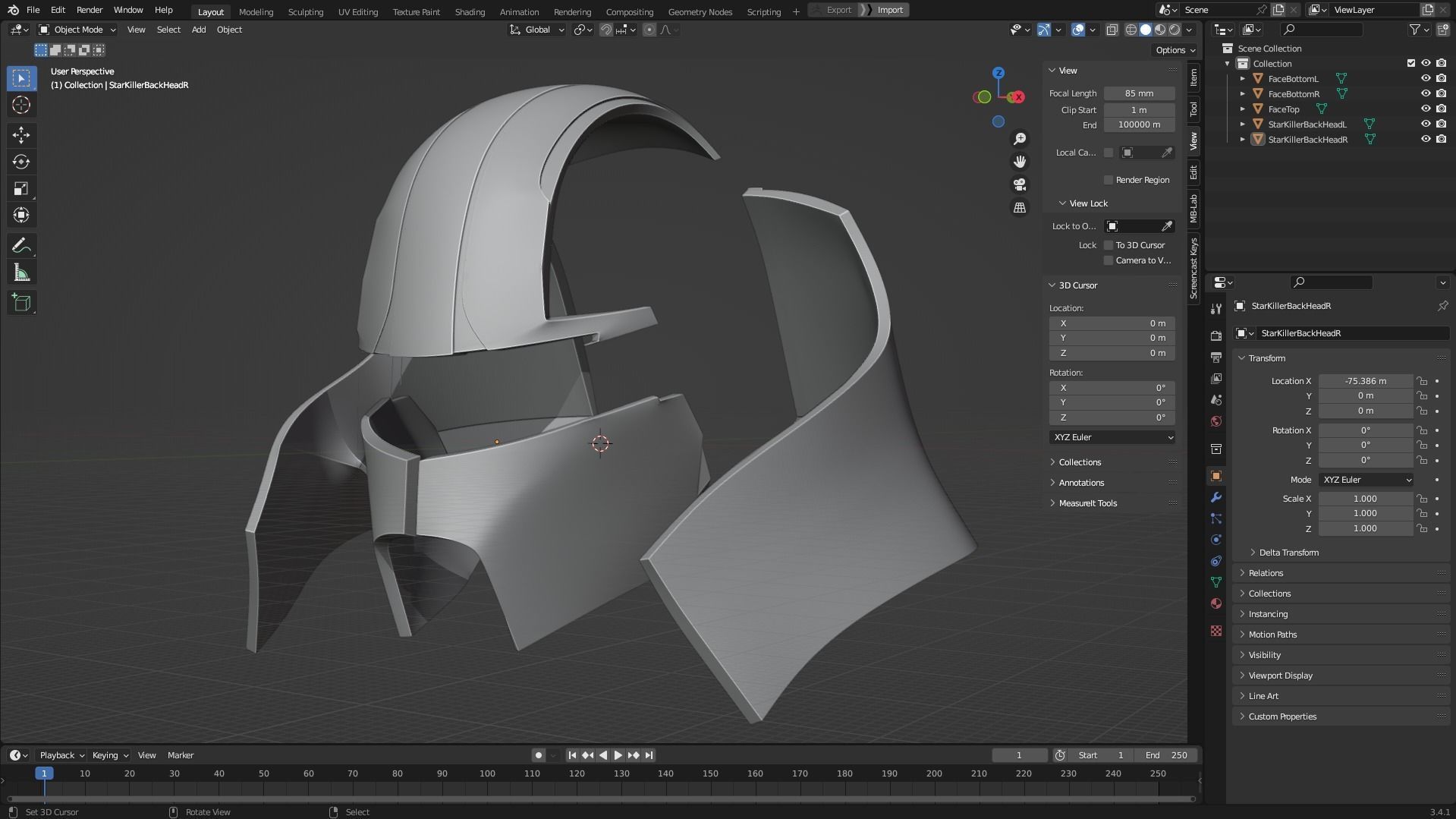This screenshot has width=1456, height=819.
Task: Toggle X-ray view in header
Action: [x=1112, y=30]
